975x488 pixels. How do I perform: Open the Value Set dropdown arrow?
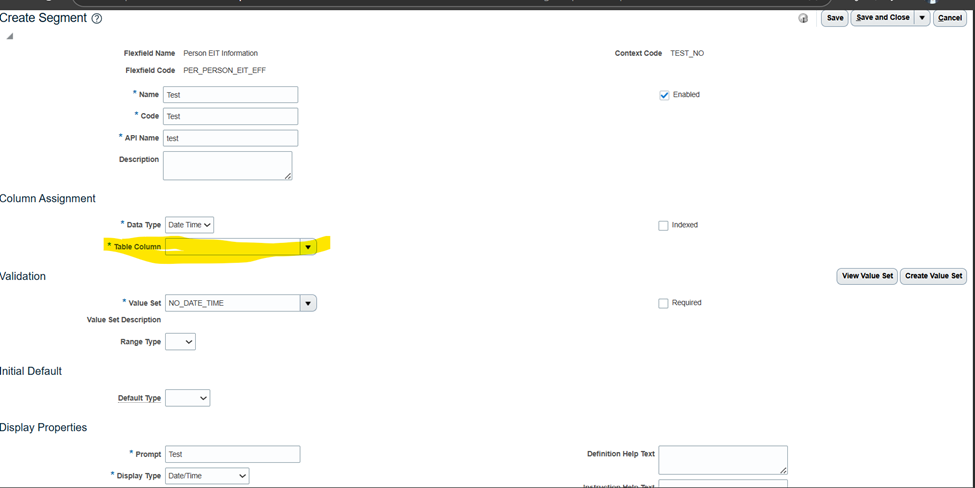tap(308, 303)
